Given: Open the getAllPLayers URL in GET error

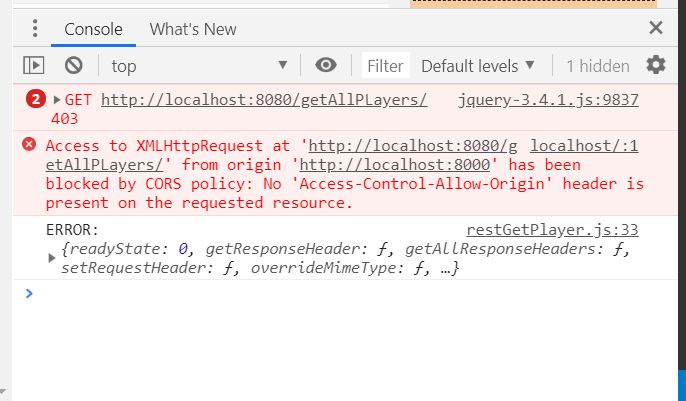Looking at the screenshot, I should tap(264, 100).
